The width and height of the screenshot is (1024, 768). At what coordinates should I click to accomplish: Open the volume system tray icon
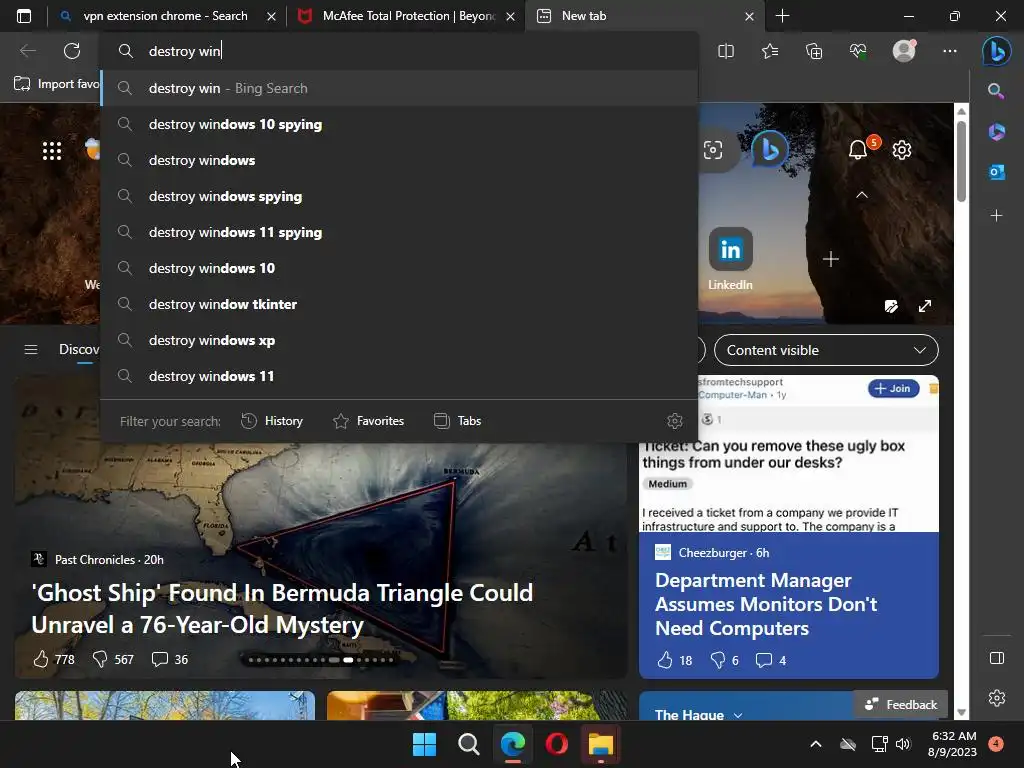click(903, 744)
